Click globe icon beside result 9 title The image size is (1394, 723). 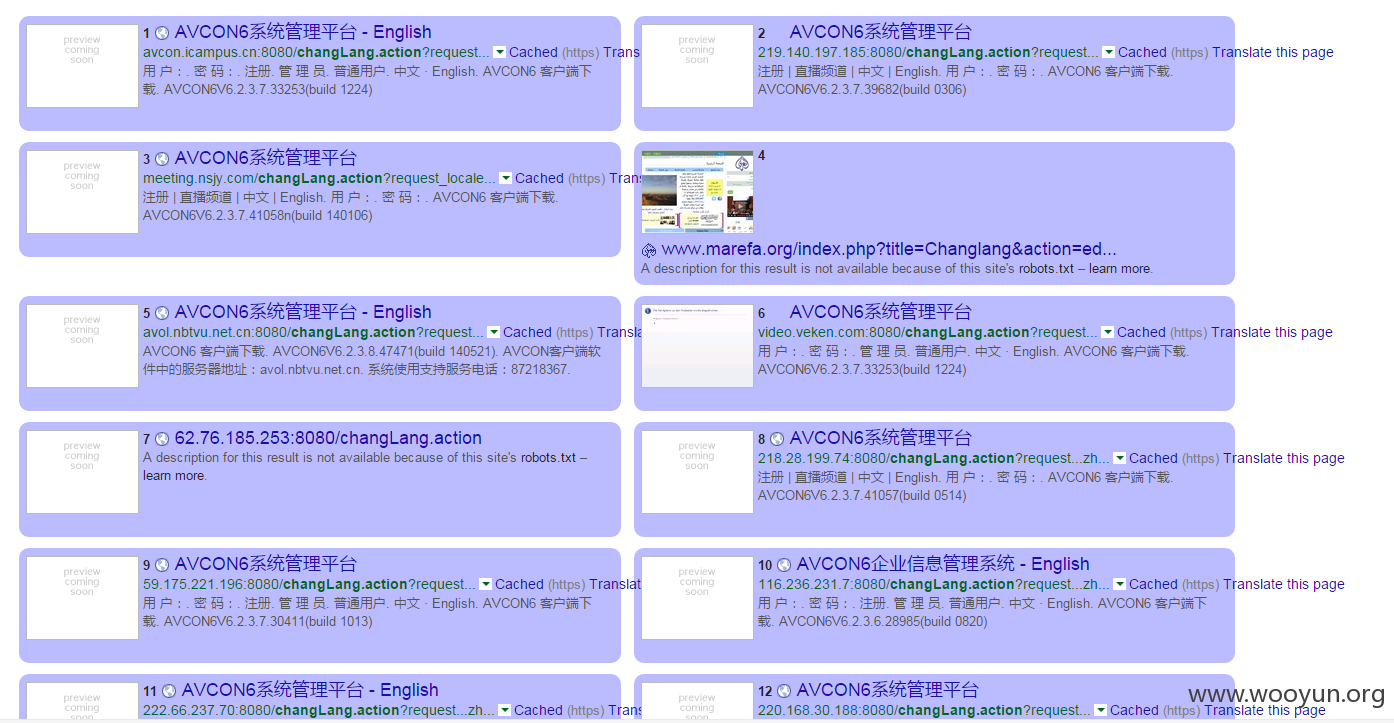(x=162, y=565)
